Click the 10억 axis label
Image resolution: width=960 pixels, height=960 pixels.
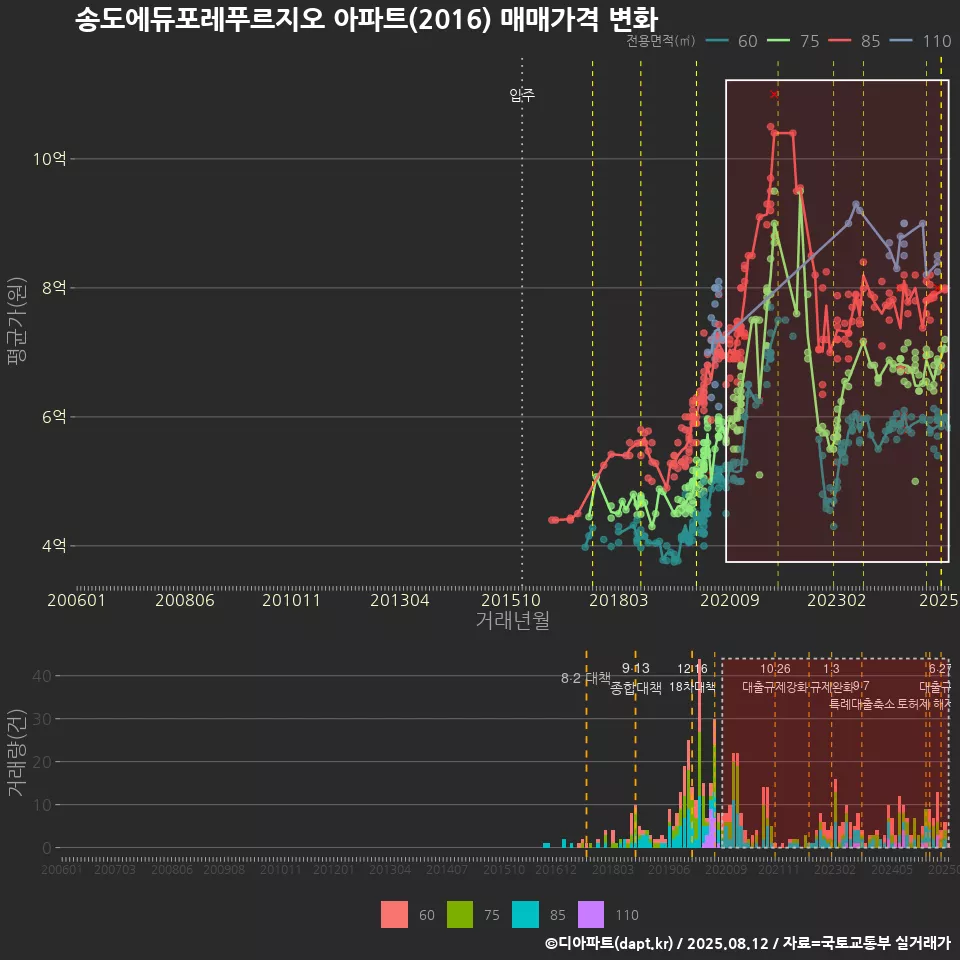[x=50, y=159]
